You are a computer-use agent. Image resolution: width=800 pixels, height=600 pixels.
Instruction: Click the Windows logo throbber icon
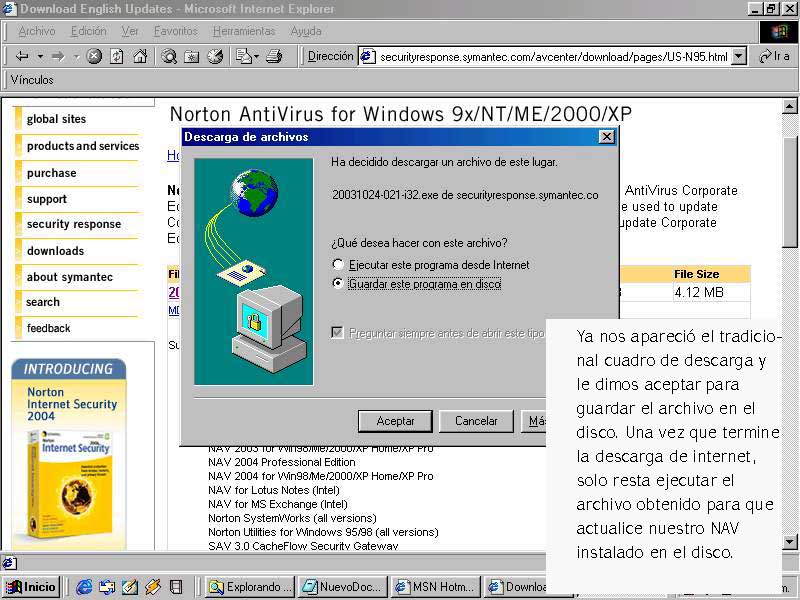[779, 32]
